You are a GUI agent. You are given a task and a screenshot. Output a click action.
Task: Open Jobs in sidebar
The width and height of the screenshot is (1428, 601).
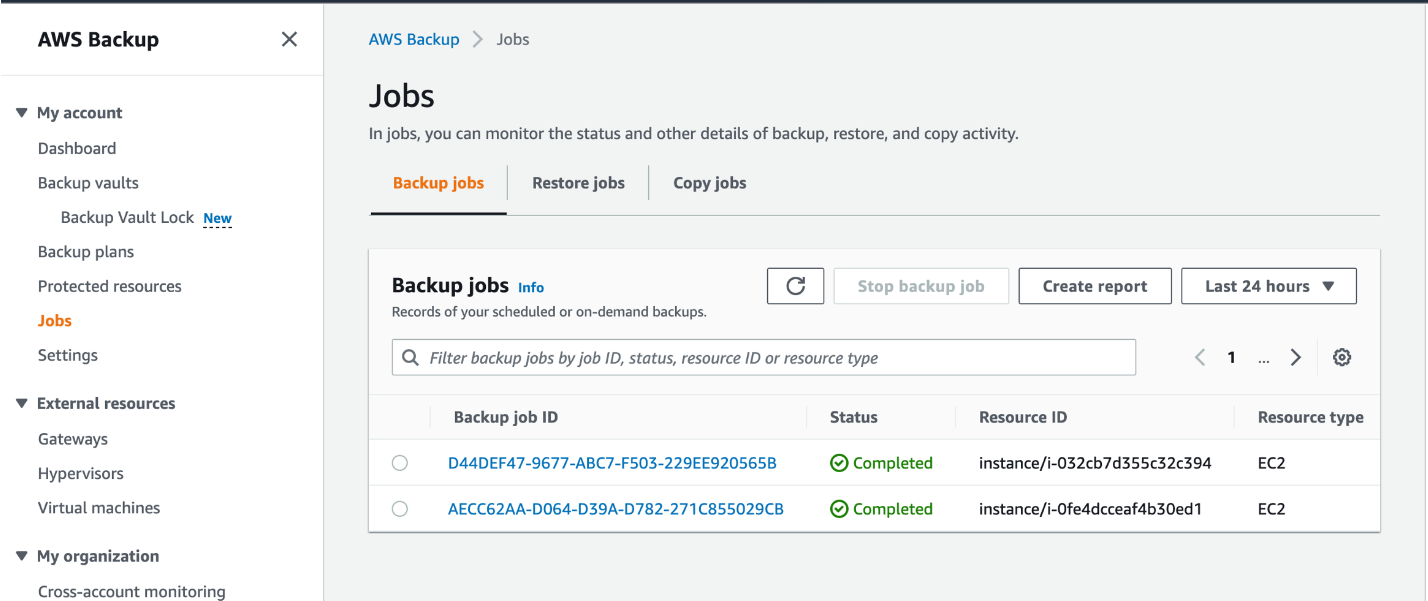55,321
